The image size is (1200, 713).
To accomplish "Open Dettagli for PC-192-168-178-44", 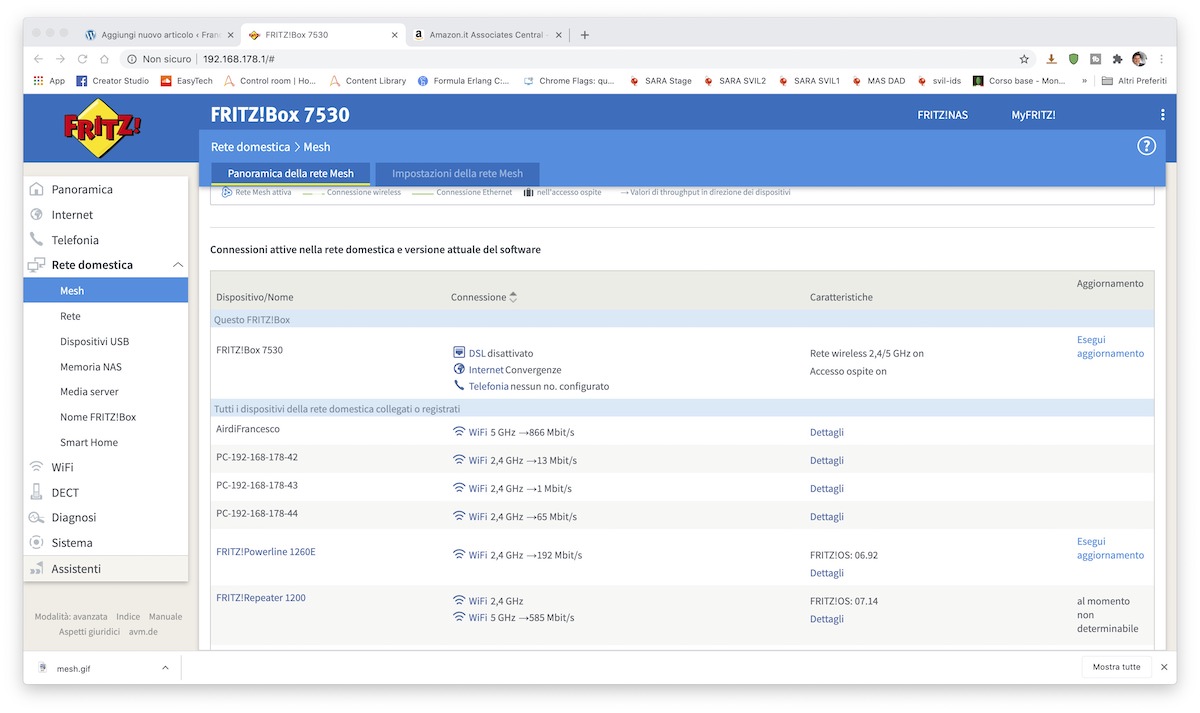I will pos(827,516).
